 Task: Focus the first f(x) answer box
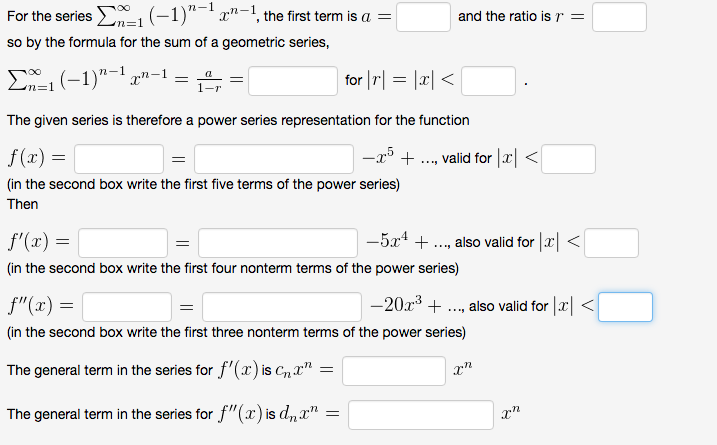point(119,159)
